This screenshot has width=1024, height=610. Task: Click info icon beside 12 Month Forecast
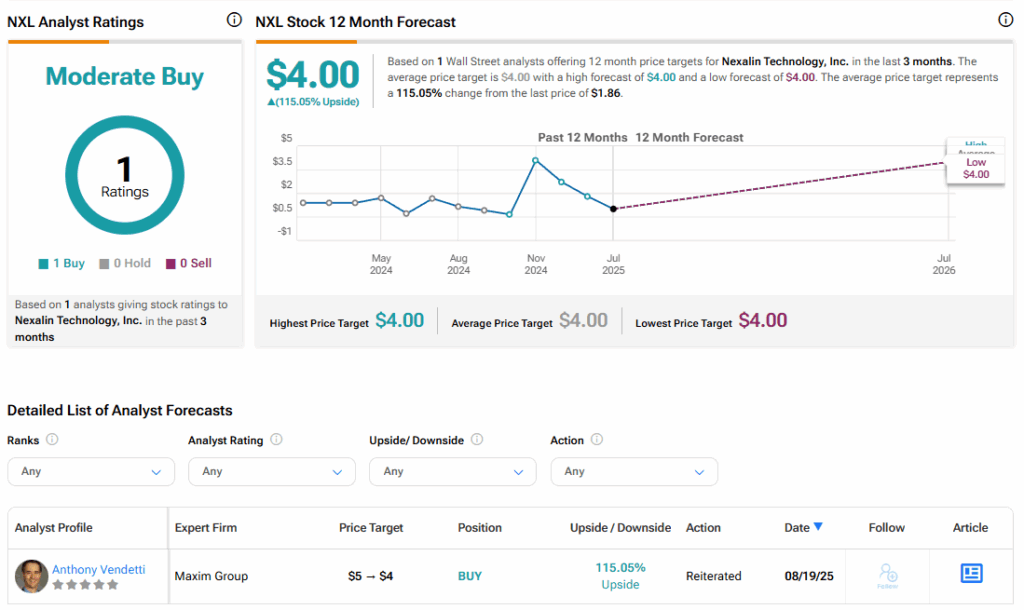[x=1005, y=20]
